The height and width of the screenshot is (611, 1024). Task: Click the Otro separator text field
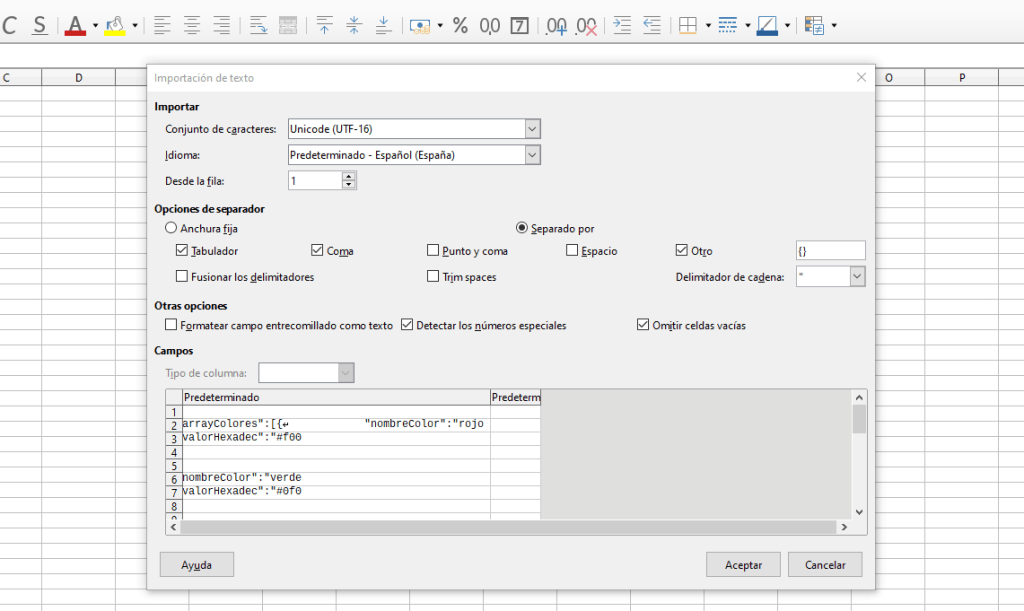[x=830, y=251]
